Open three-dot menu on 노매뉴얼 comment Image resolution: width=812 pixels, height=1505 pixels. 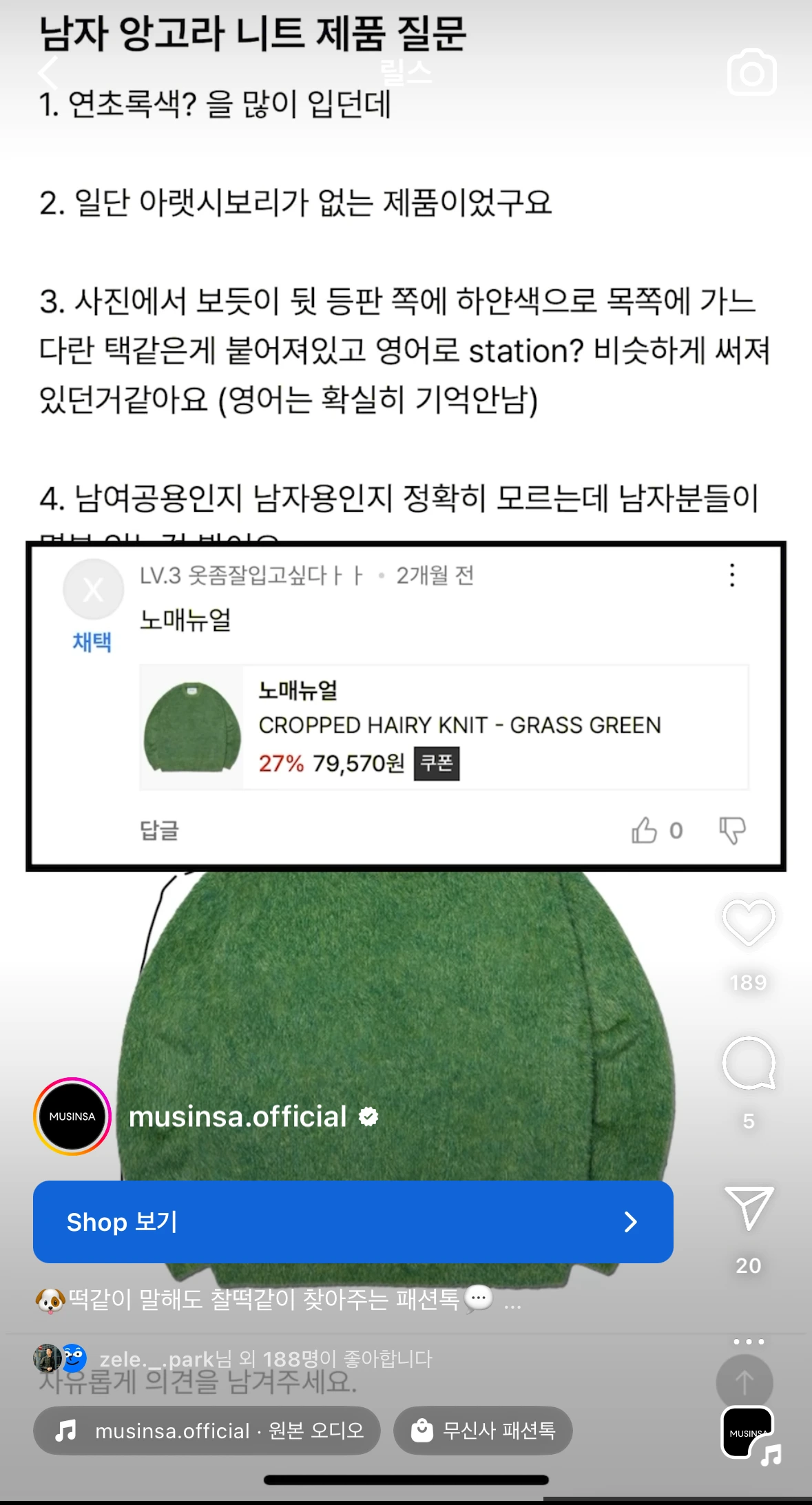tap(732, 575)
